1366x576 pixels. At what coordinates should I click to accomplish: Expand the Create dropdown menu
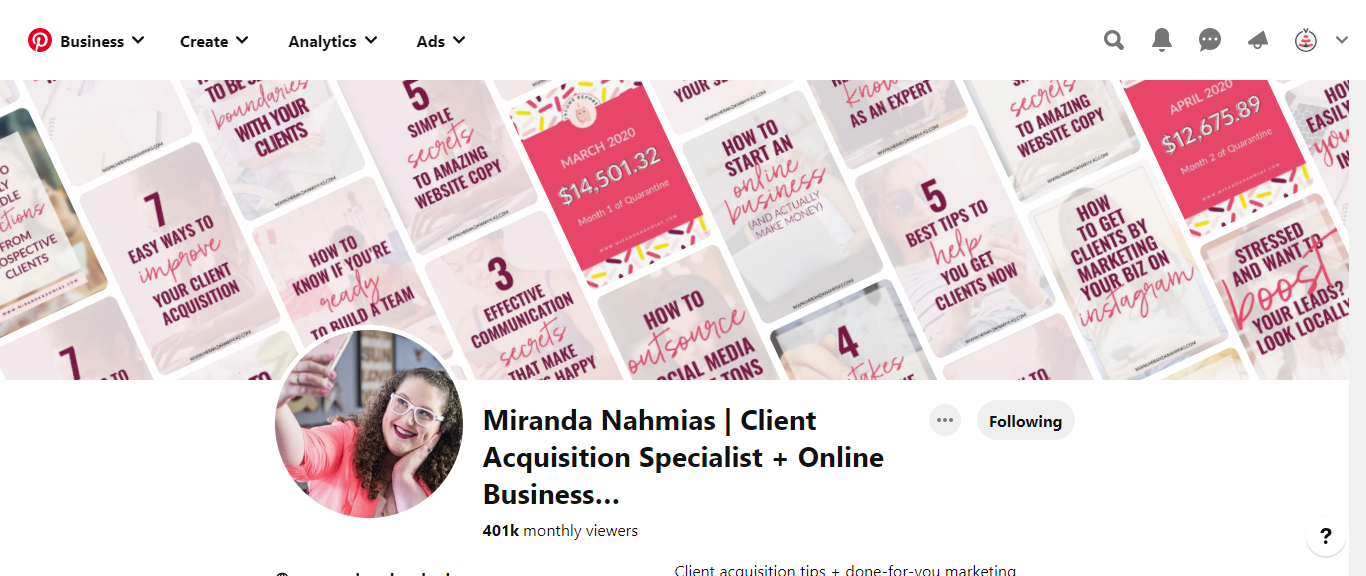(214, 41)
